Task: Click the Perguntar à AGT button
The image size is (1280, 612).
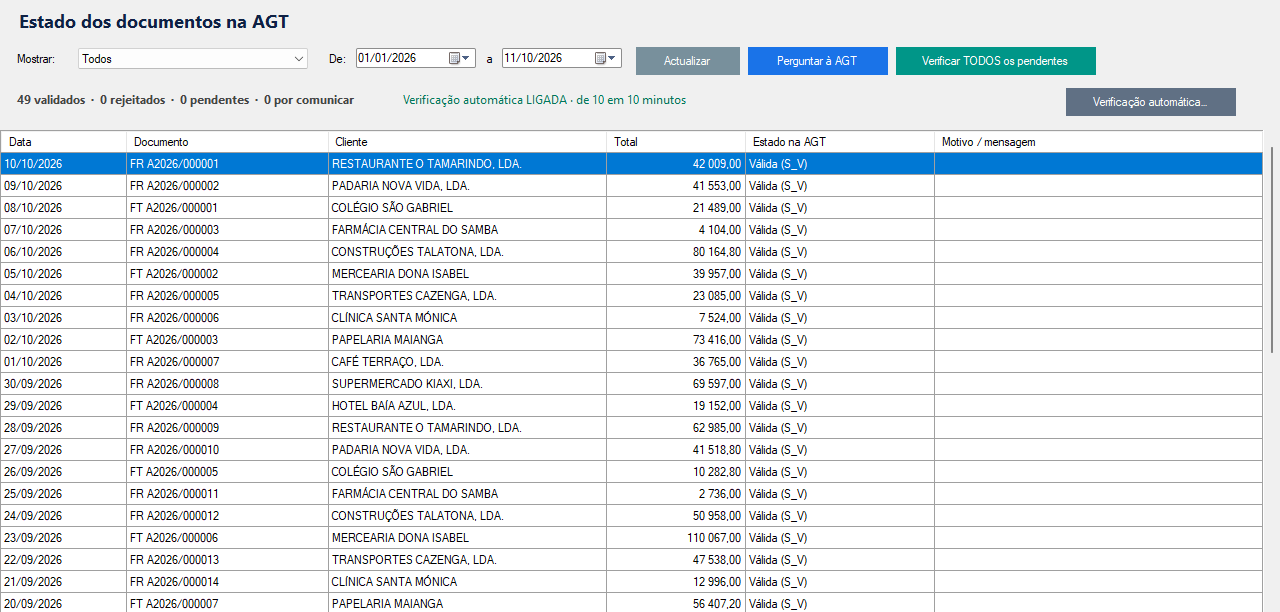Action: [817, 61]
